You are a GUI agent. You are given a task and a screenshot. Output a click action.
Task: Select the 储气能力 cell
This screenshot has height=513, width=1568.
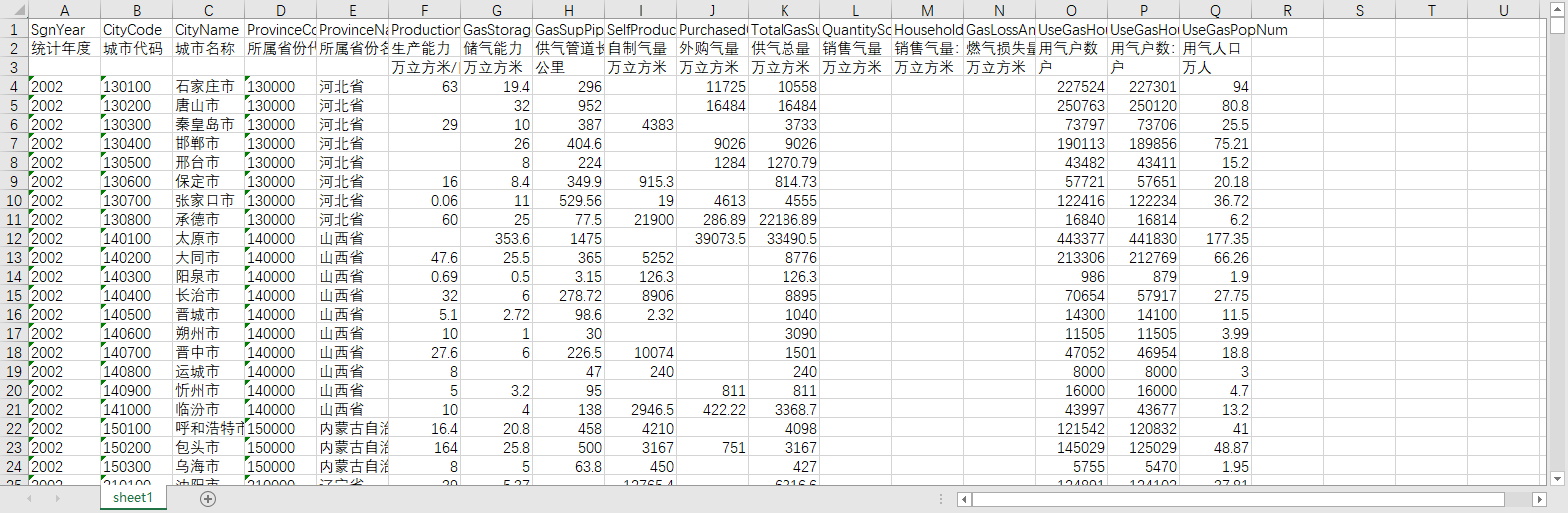496,49
